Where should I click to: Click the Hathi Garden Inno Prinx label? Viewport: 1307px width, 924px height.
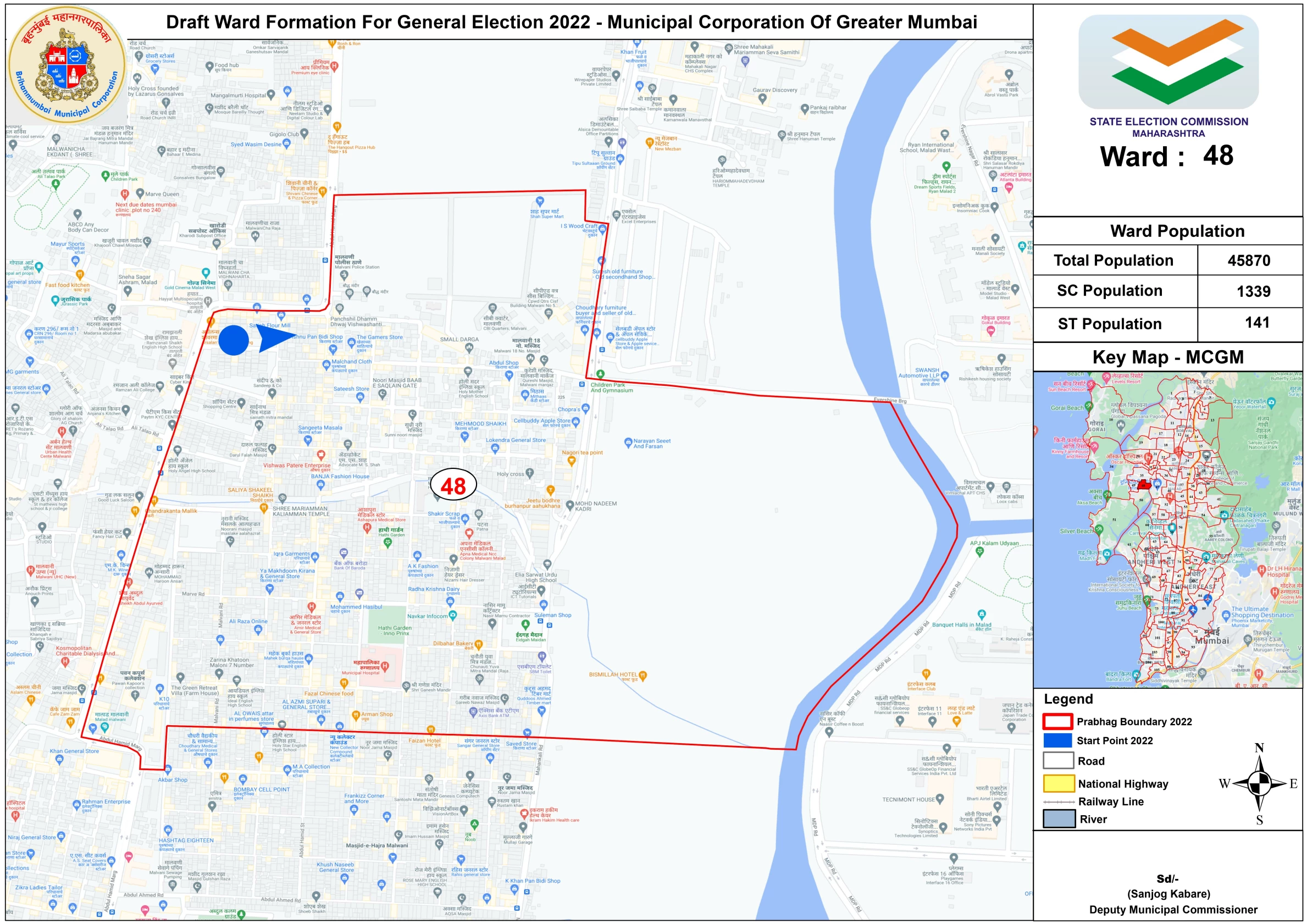395,630
